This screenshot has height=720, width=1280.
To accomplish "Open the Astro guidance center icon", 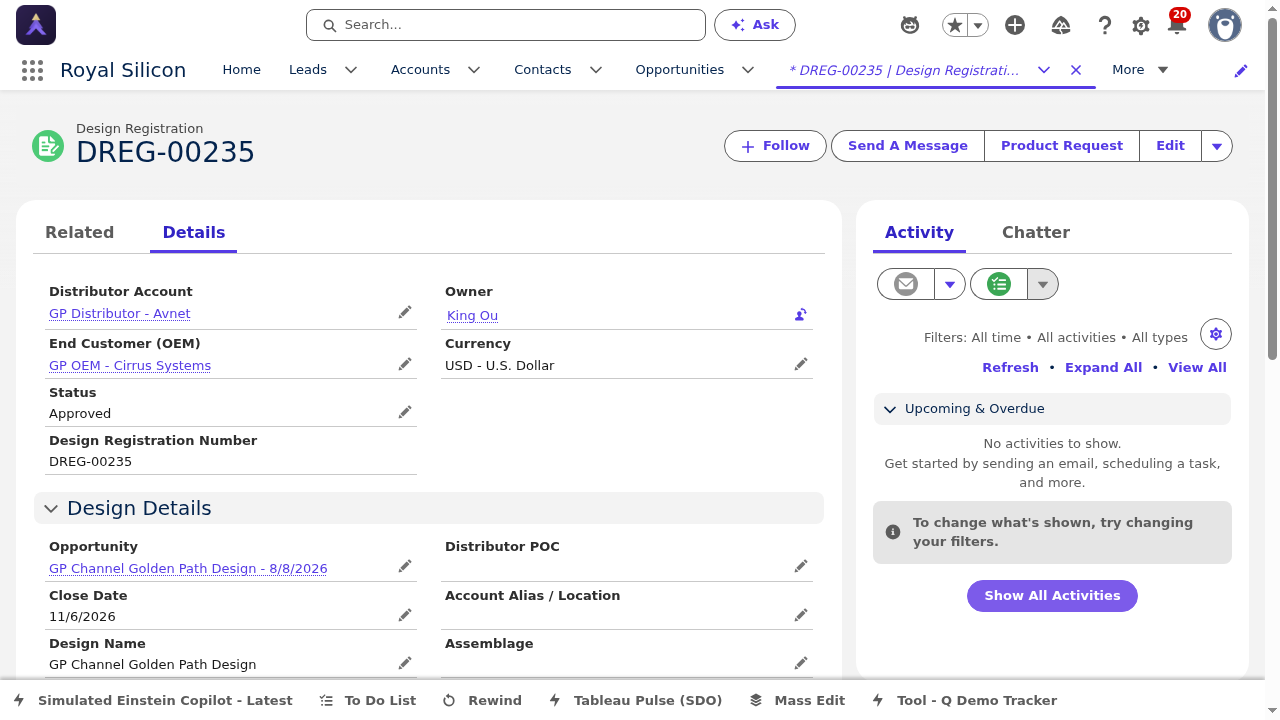I will (910, 25).
